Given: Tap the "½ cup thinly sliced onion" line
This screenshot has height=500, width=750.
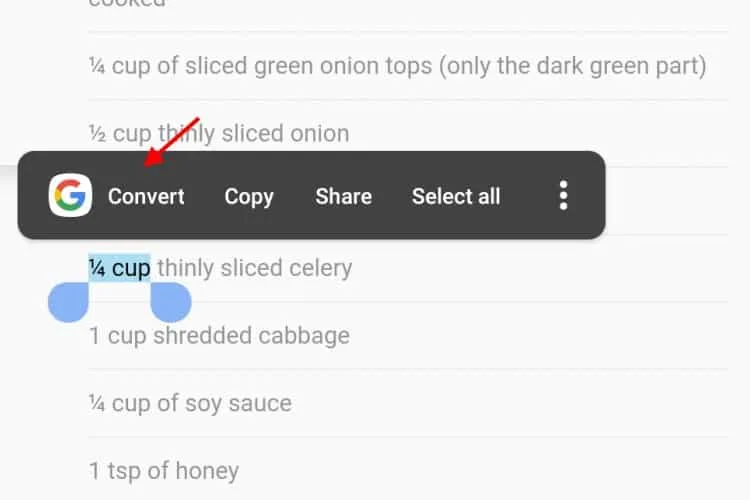Looking at the screenshot, I should 219,133.
